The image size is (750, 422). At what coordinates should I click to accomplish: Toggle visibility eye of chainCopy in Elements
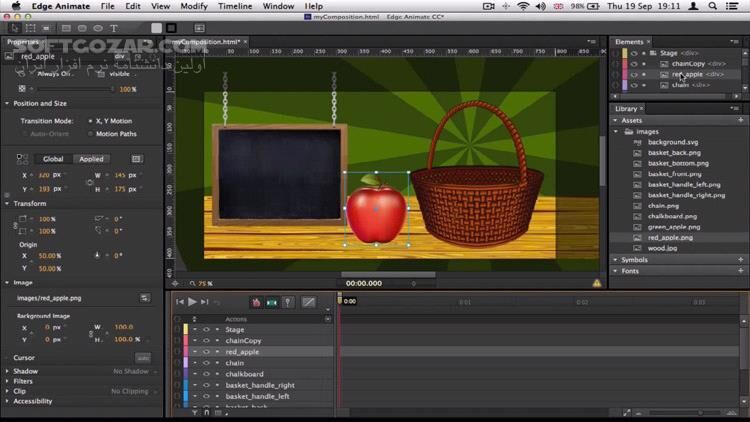pos(634,64)
